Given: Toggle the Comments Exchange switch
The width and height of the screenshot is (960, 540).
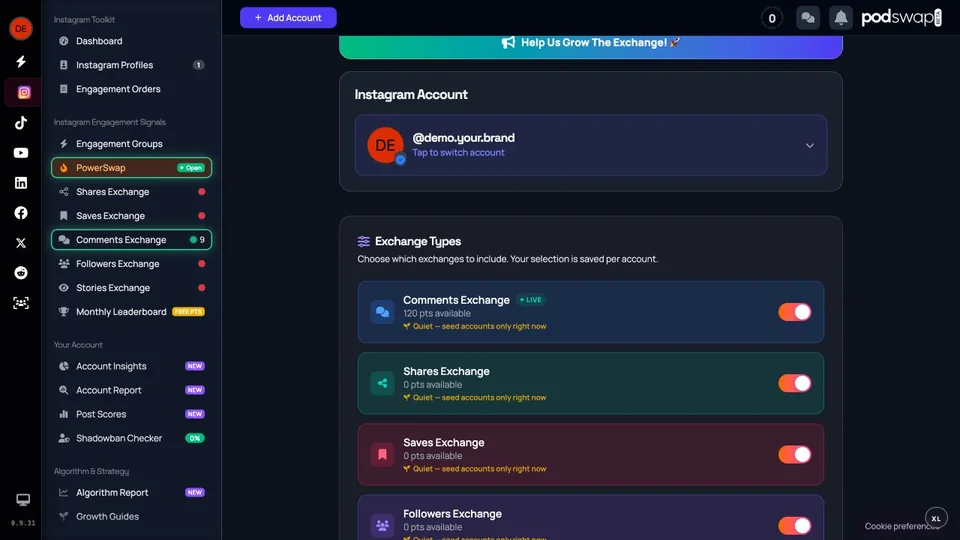Looking at the screenshot, I should click(x=795, y=312).
